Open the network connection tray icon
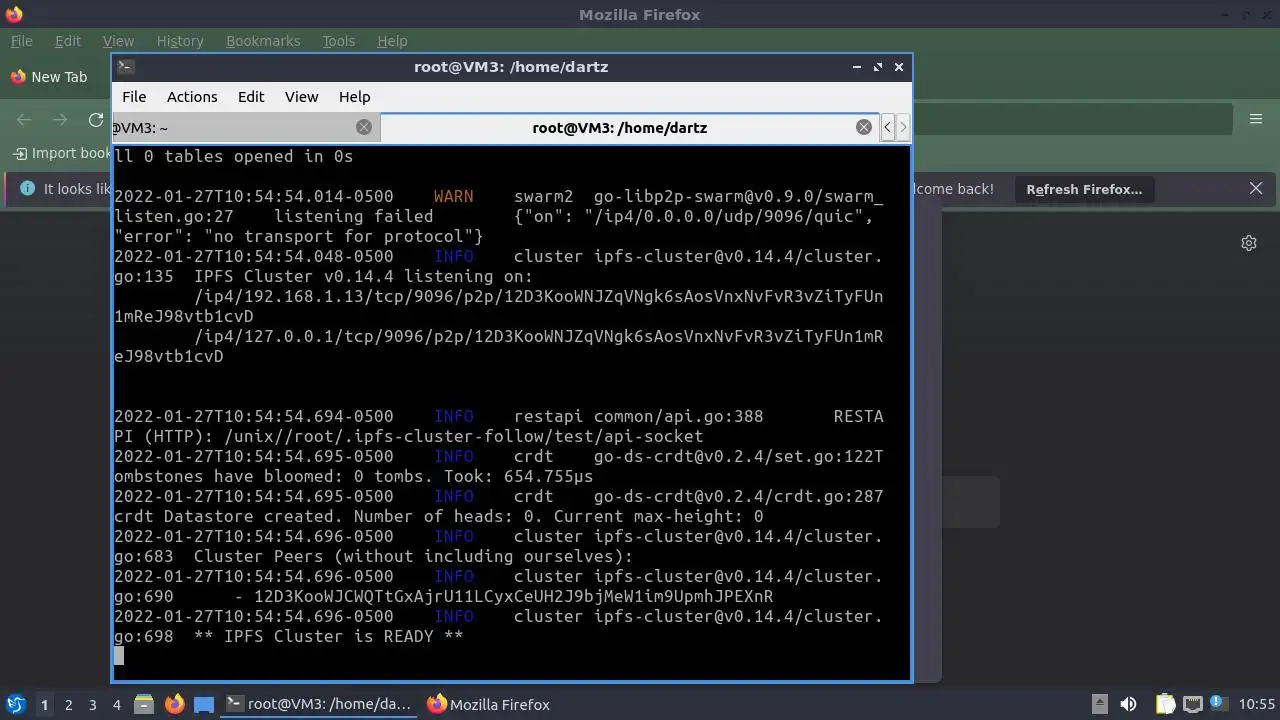1280x720 pixels. tap(1192, 704)
